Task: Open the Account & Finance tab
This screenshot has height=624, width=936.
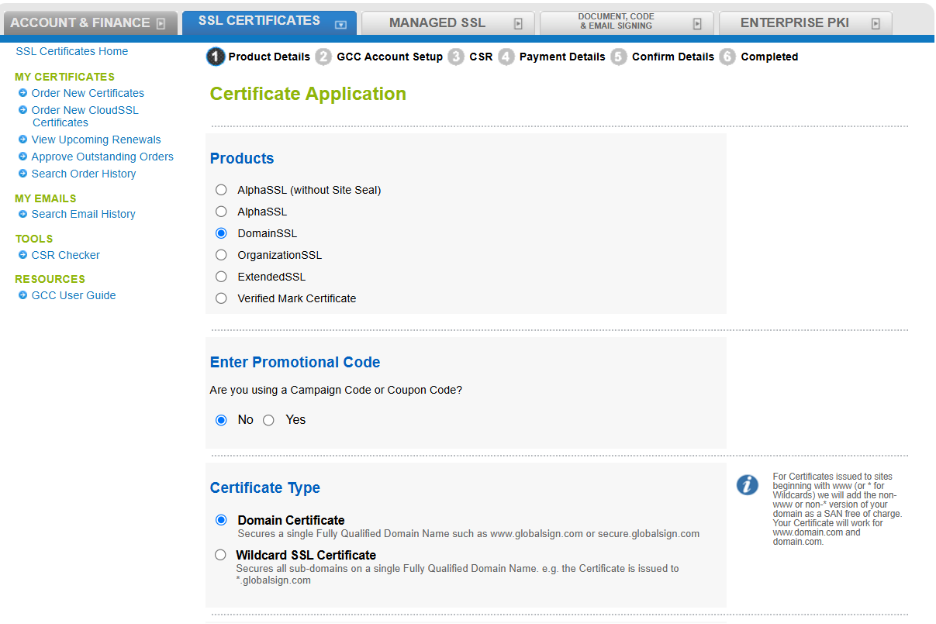Action: pyautogui.click(x=80, y=23)
